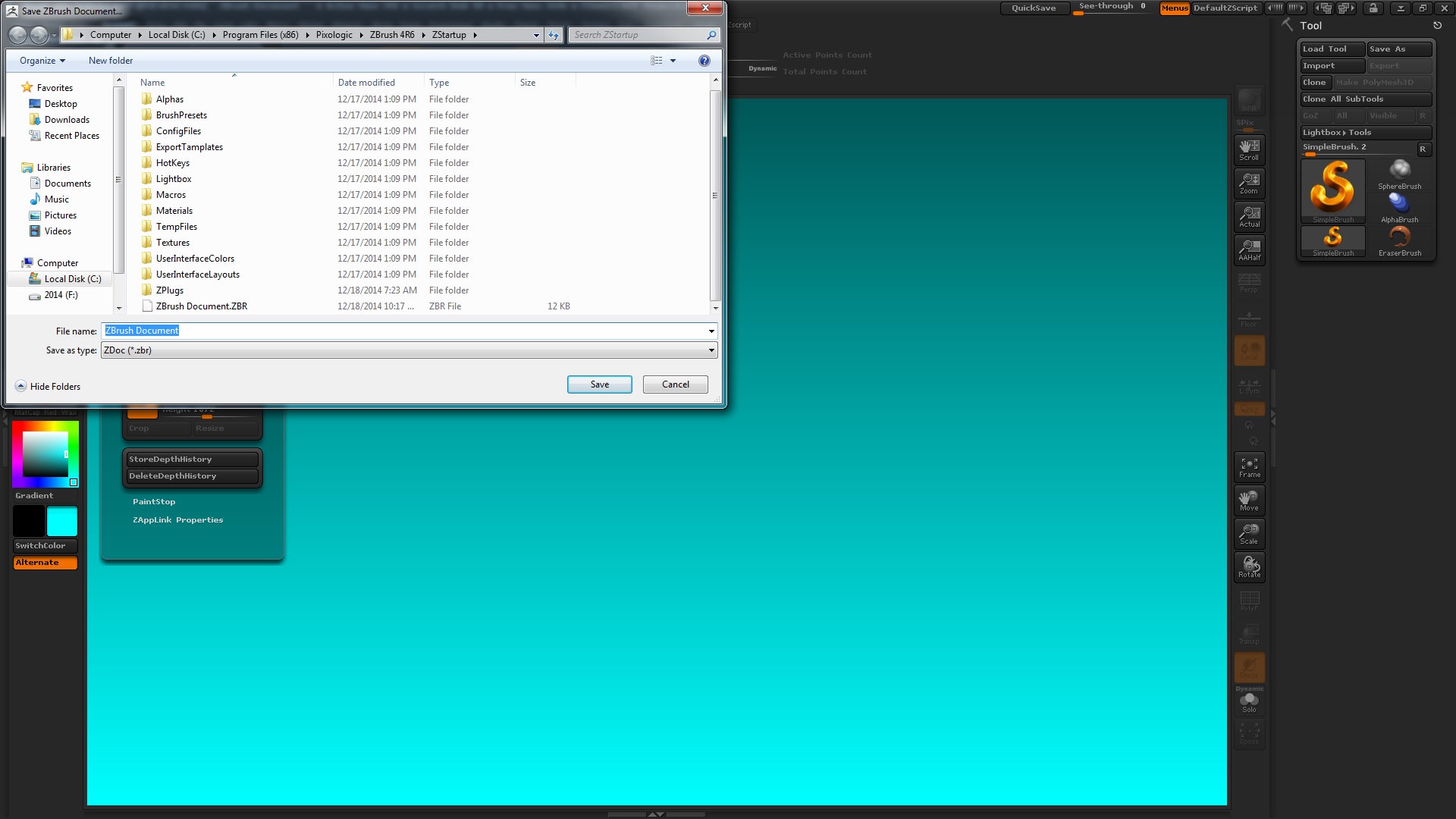Click the interface lock icon

(x=1373, y=8)
